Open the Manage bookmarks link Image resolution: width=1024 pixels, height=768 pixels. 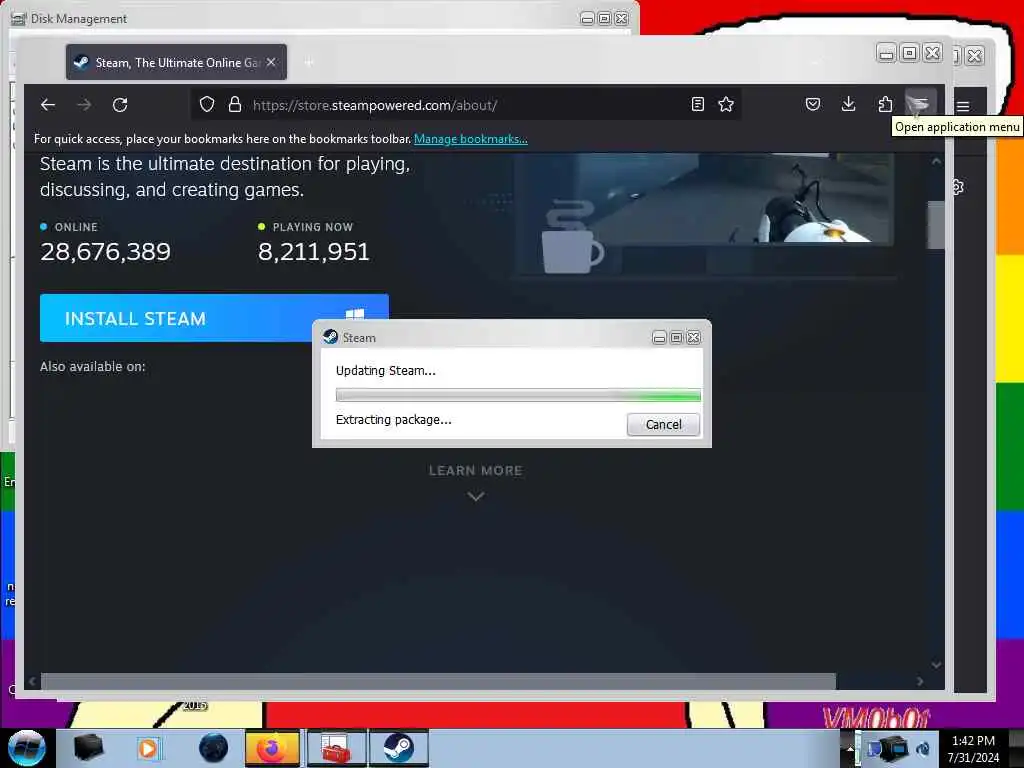(x=470, y=138)
